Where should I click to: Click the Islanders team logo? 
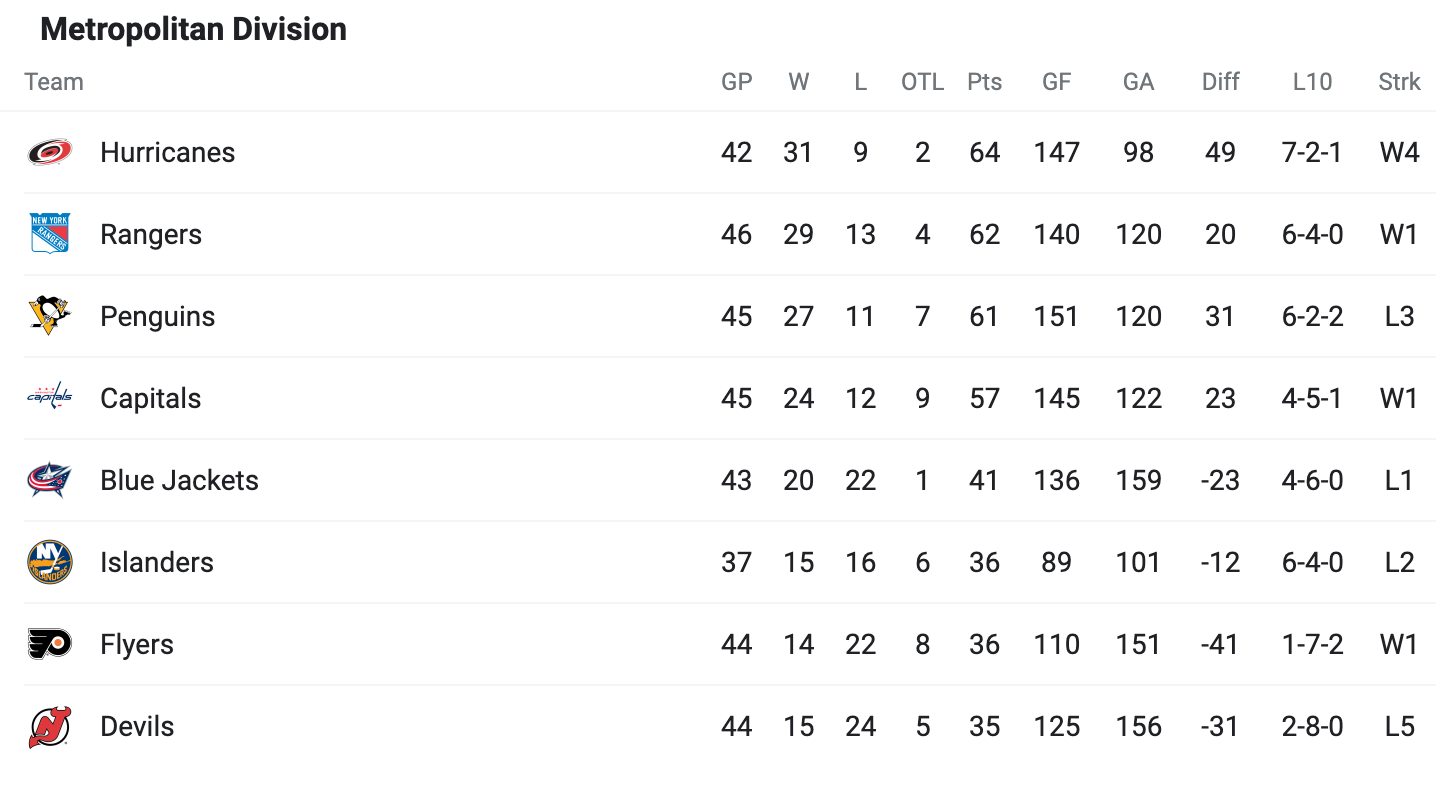49,562
